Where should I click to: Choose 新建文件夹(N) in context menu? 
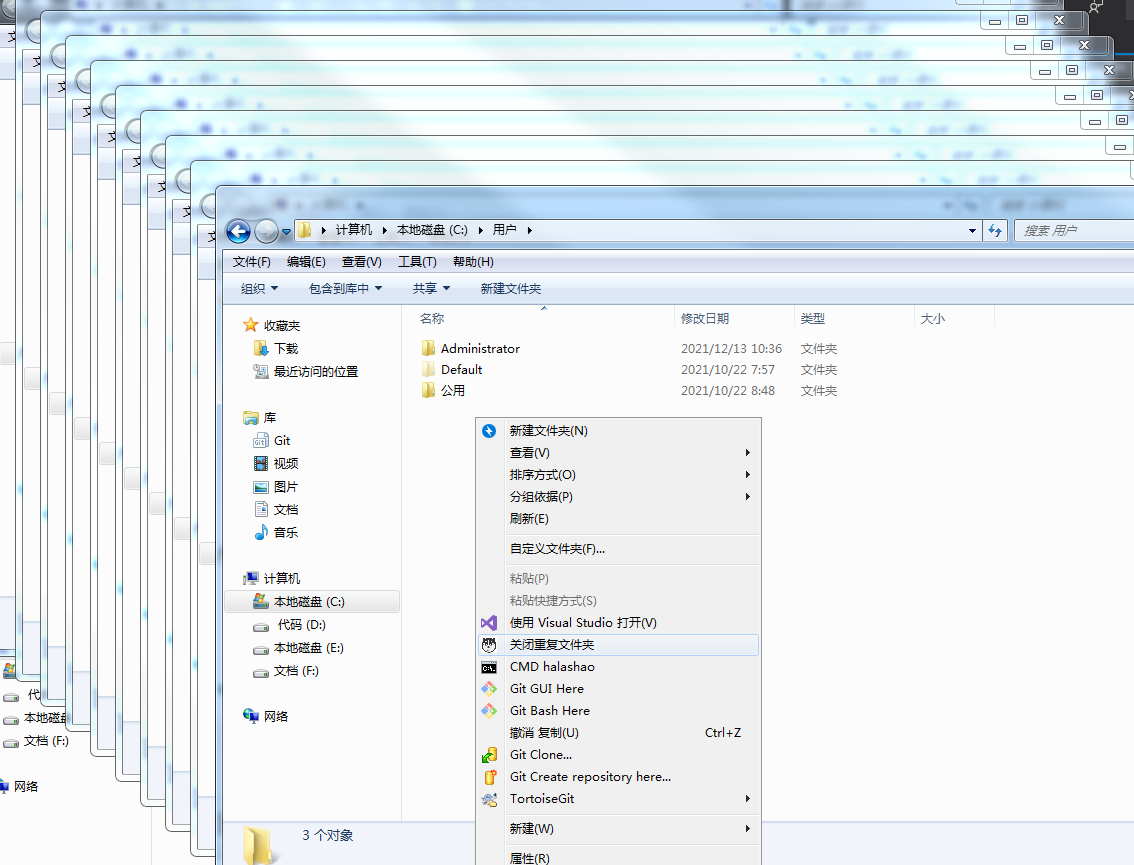pos(618,431)
